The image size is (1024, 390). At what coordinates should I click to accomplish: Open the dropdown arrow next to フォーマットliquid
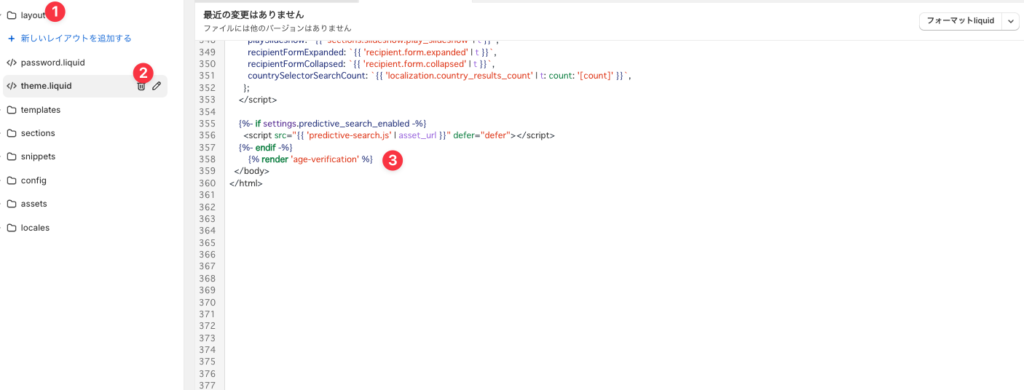pos(1010,22)
